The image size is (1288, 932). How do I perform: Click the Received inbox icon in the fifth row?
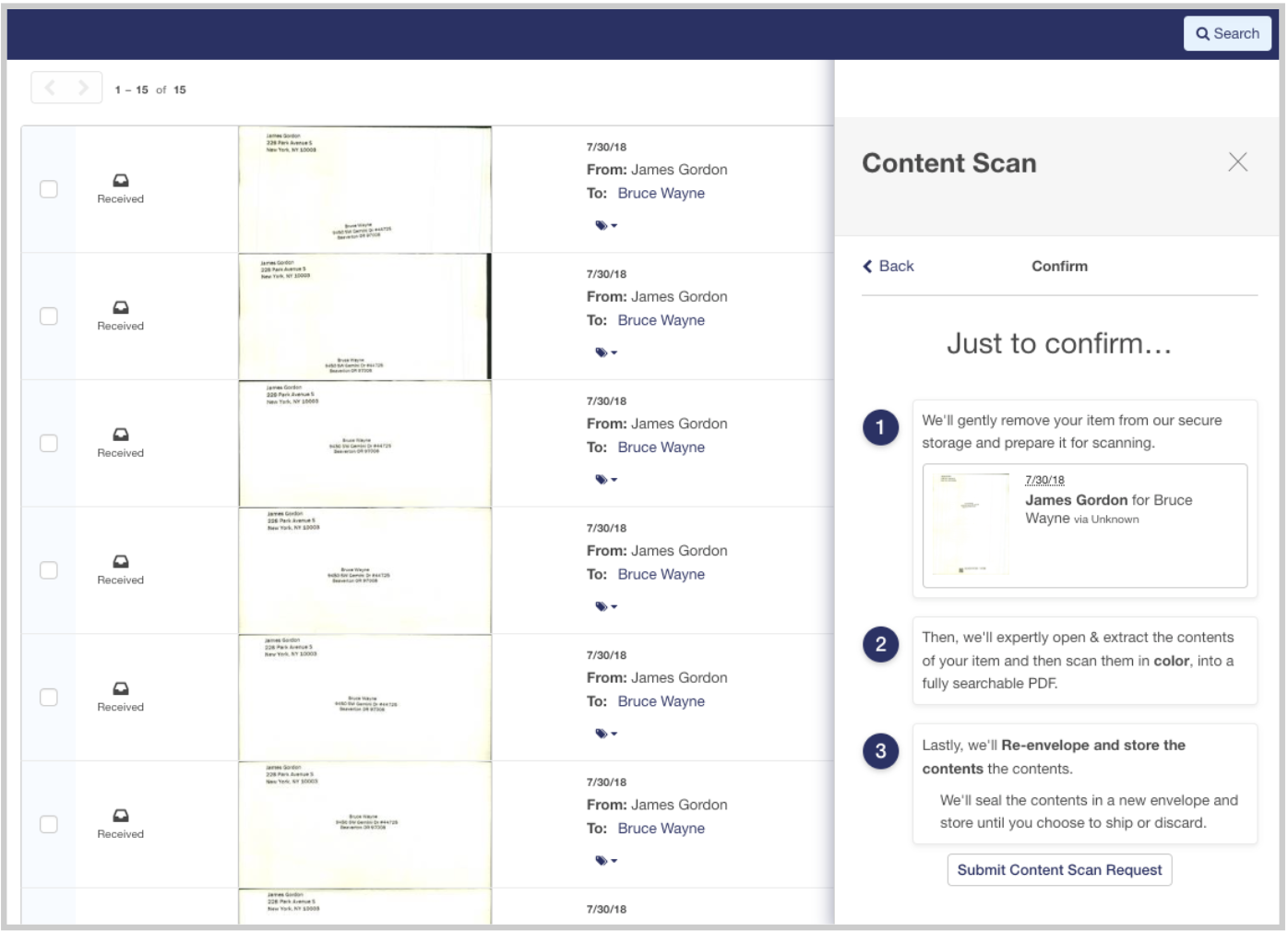click(x=121, y=688)
